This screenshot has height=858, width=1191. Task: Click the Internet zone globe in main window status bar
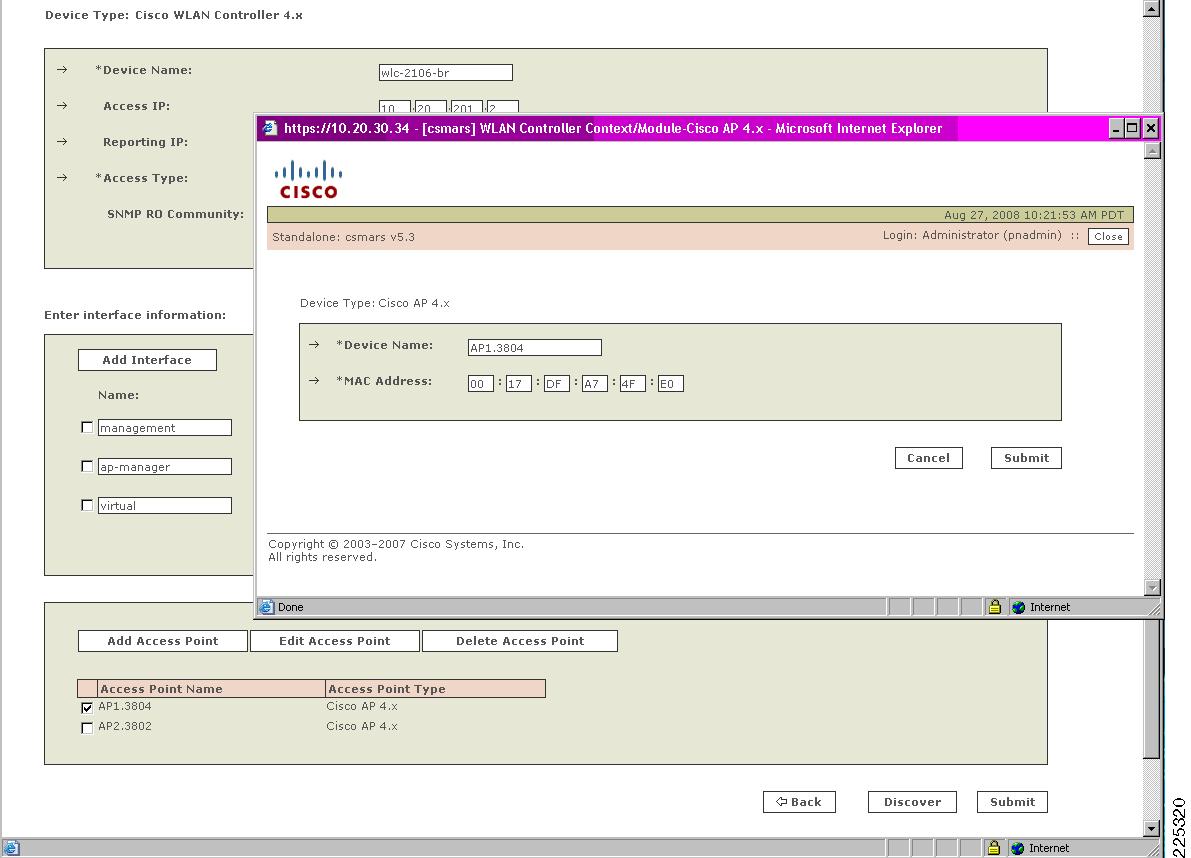1018,849
